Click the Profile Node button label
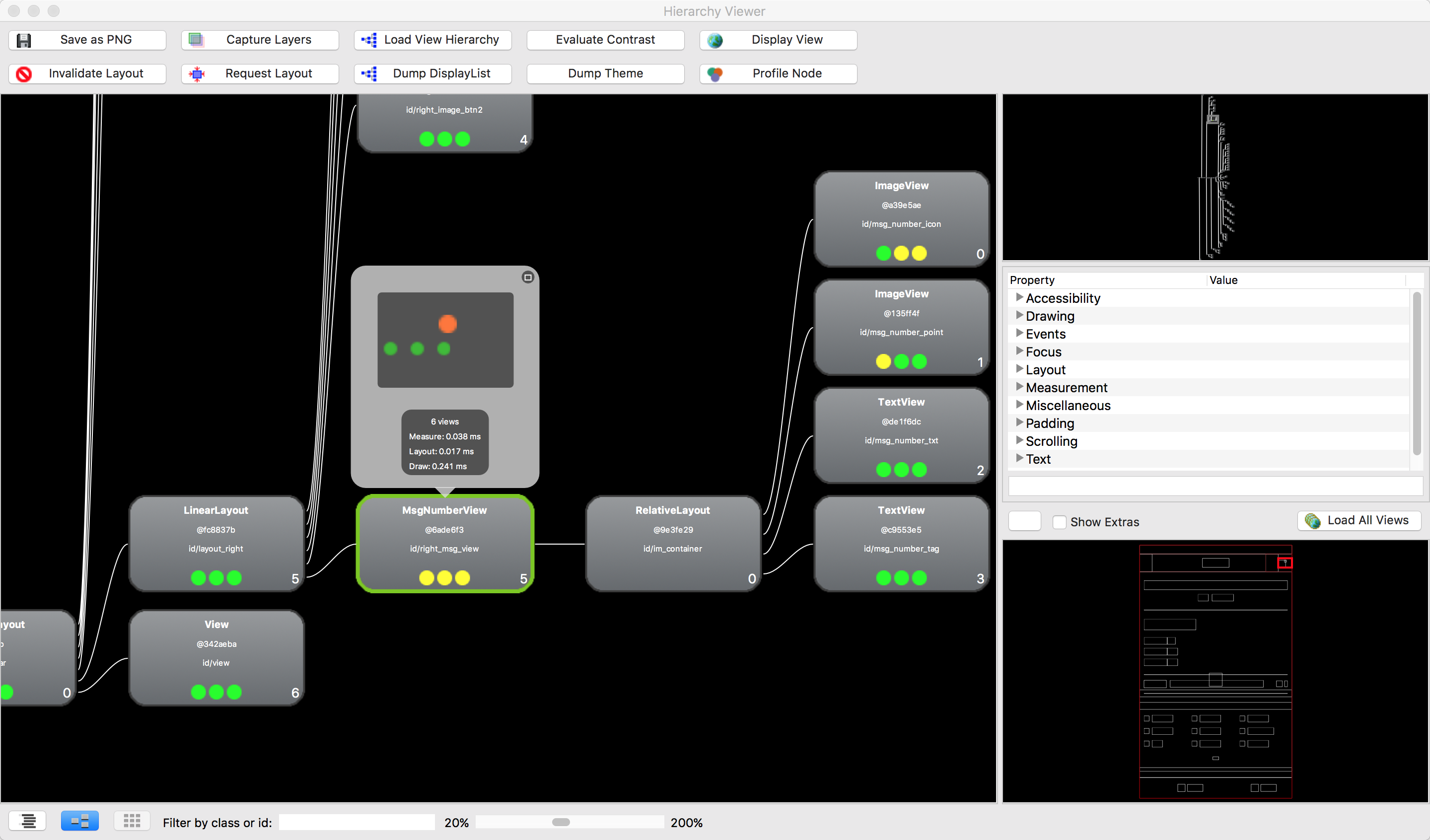This screenshot has width=1430, height=840. 787,74
